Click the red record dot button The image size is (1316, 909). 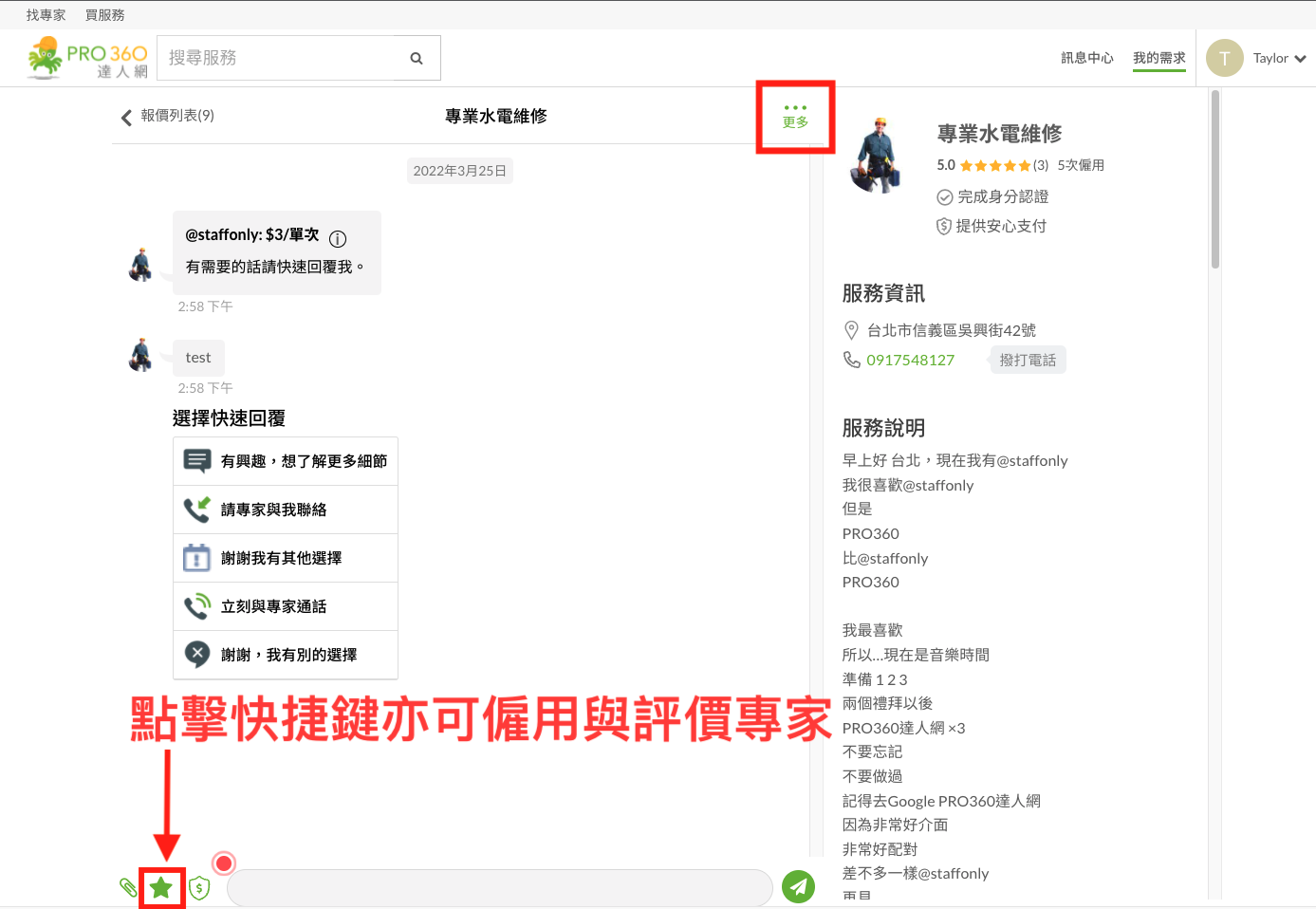click(224, 863)
